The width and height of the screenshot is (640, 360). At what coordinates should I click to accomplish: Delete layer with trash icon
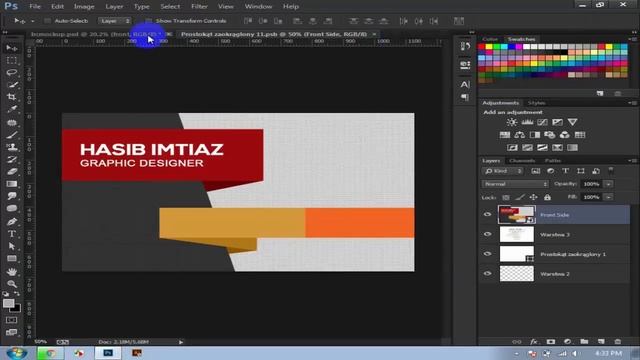click(x=618, y=342)
